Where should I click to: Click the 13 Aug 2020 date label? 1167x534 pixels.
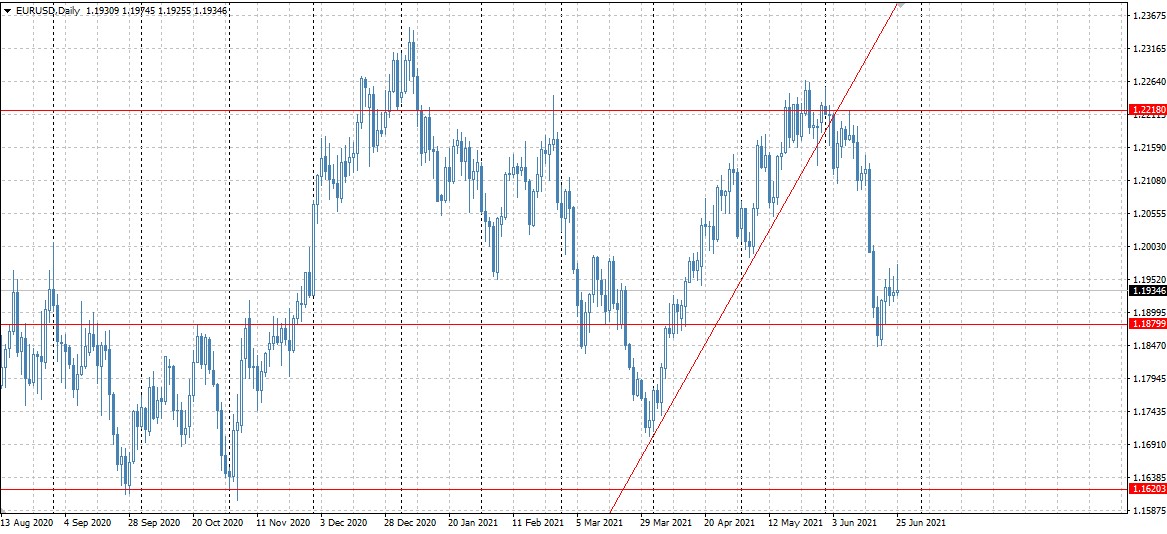tap(26, 523)
